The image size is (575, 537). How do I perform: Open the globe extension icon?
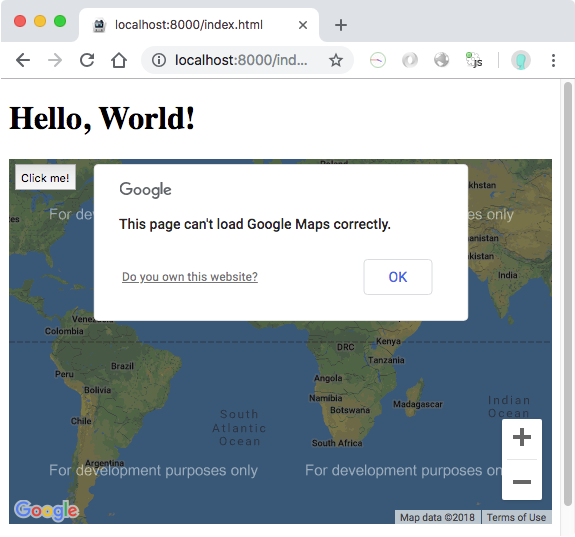click(x=442, y=60)
